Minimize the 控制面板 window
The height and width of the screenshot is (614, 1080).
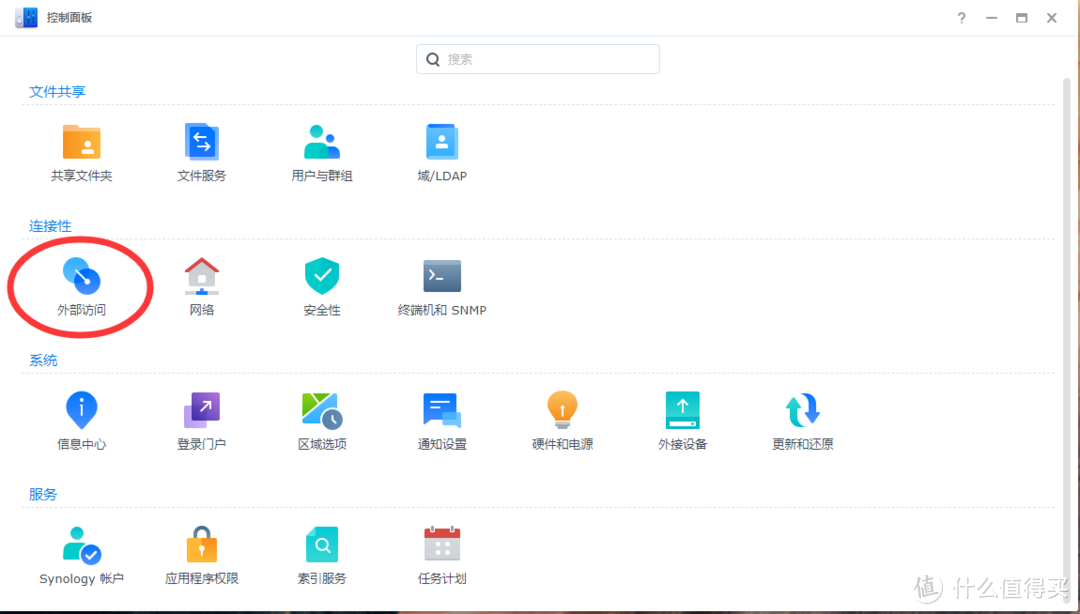point(991,18)
